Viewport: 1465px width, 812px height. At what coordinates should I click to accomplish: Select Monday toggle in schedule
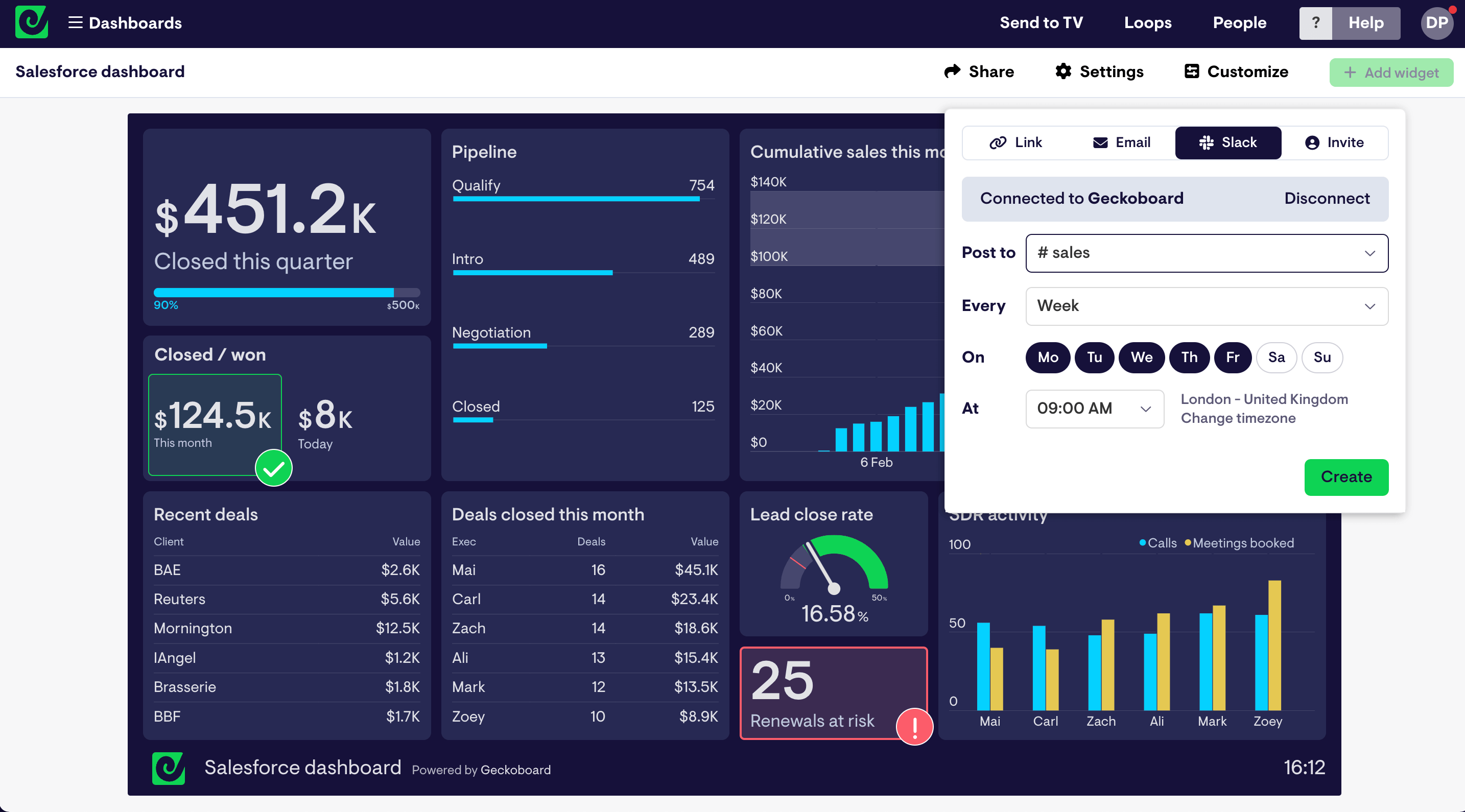tap(1048, 357)
